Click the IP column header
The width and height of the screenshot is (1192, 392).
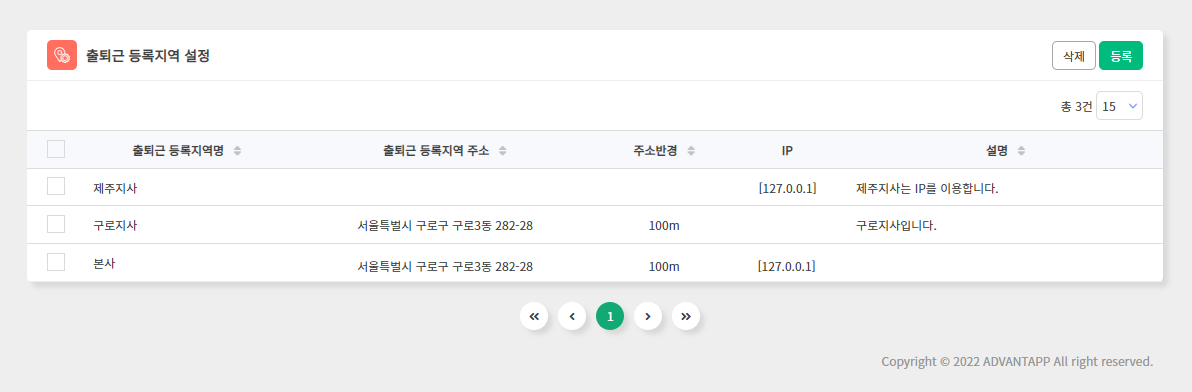pos(787,150)
